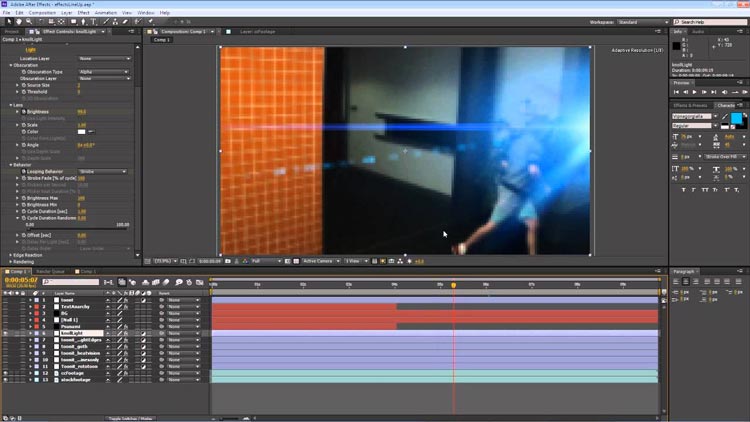Screen dimensions: 750x422
Task: Center align text in Paragraph panel
Action: point(685,281)
